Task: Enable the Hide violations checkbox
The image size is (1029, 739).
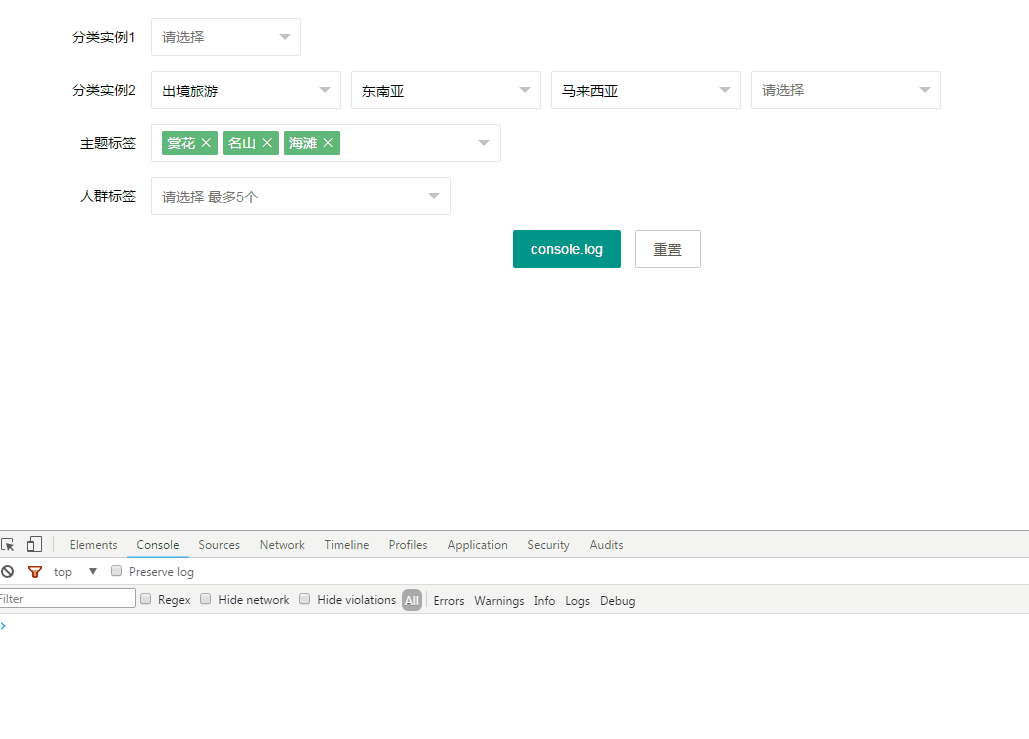Action: pos(305,599)
